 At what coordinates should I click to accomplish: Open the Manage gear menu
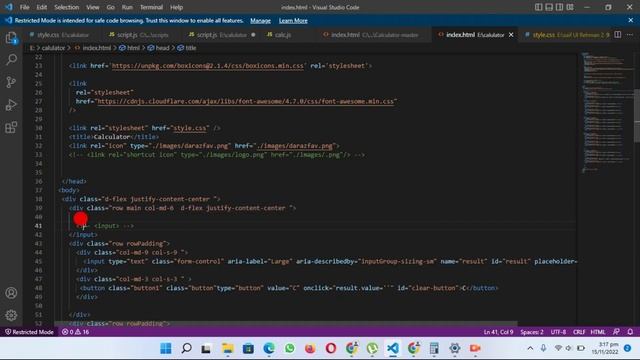(x=11, y=315)
